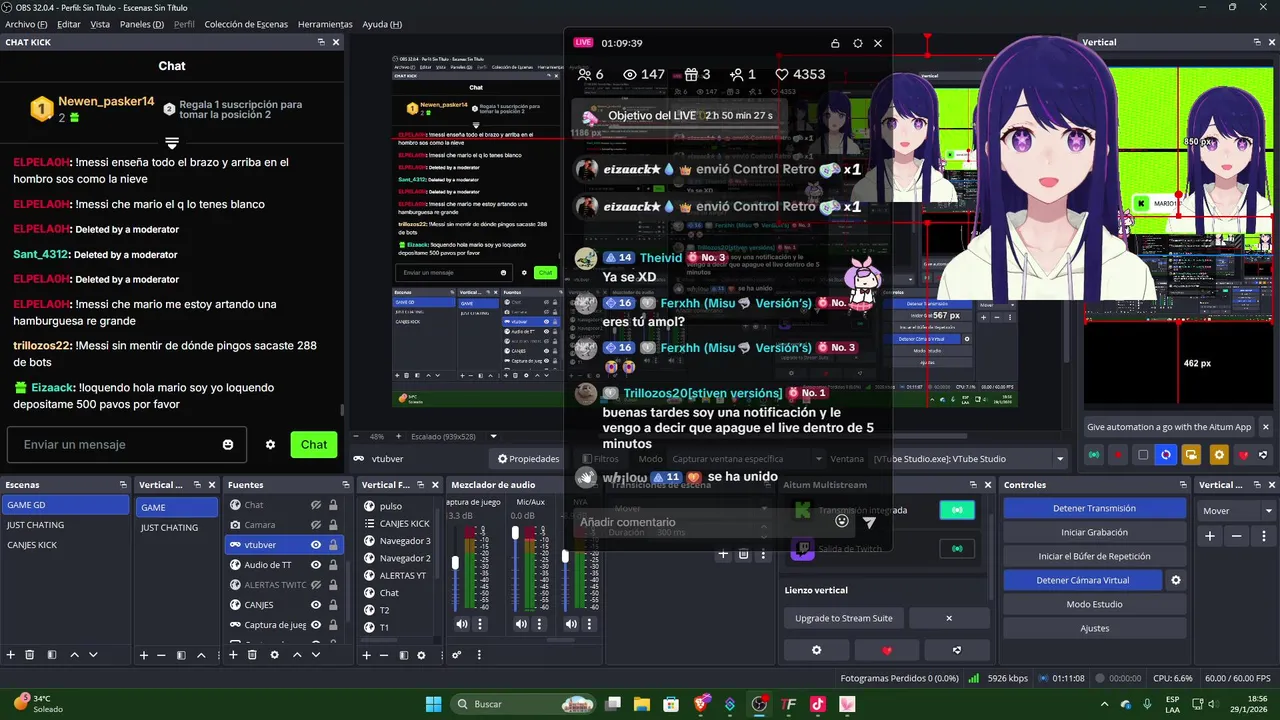Open source properties gear in Fuentes toolbar

click(276, 655)
